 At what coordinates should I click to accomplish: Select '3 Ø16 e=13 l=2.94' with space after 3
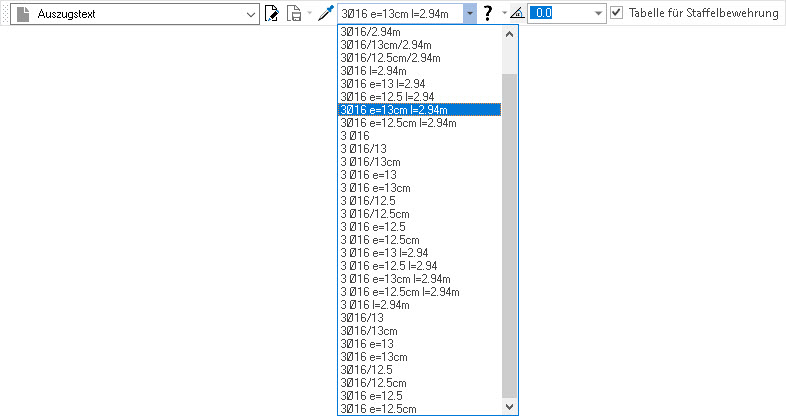pos(420,253)
